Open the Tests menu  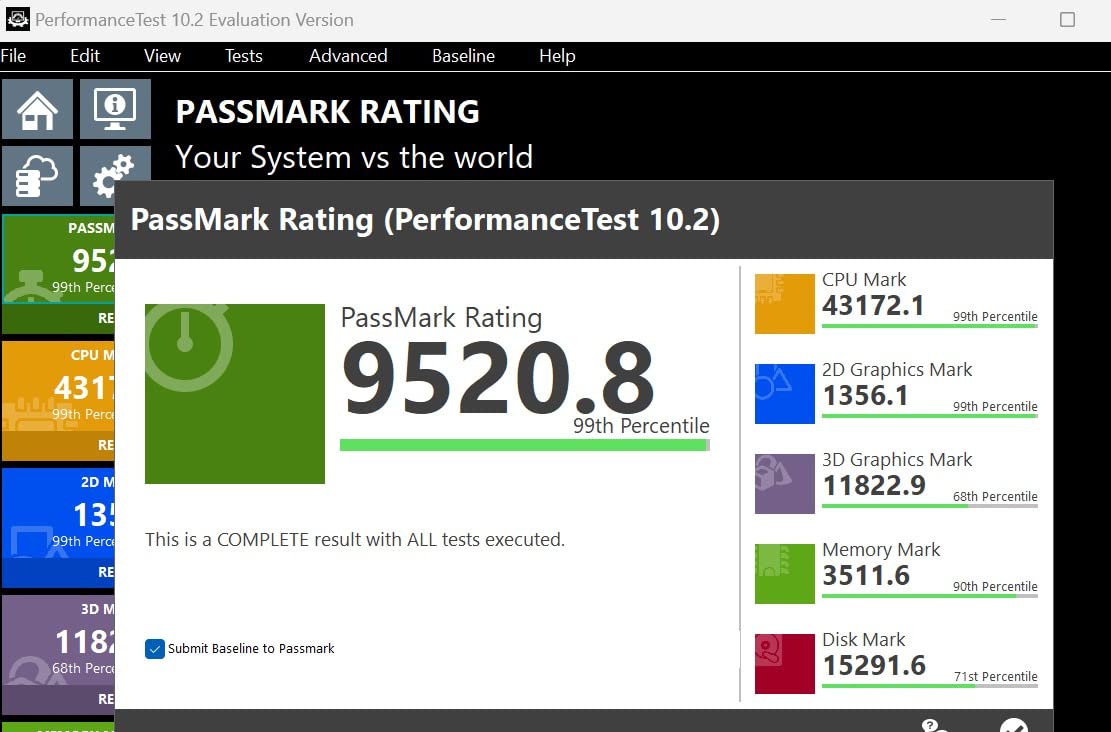pos(244,56)
